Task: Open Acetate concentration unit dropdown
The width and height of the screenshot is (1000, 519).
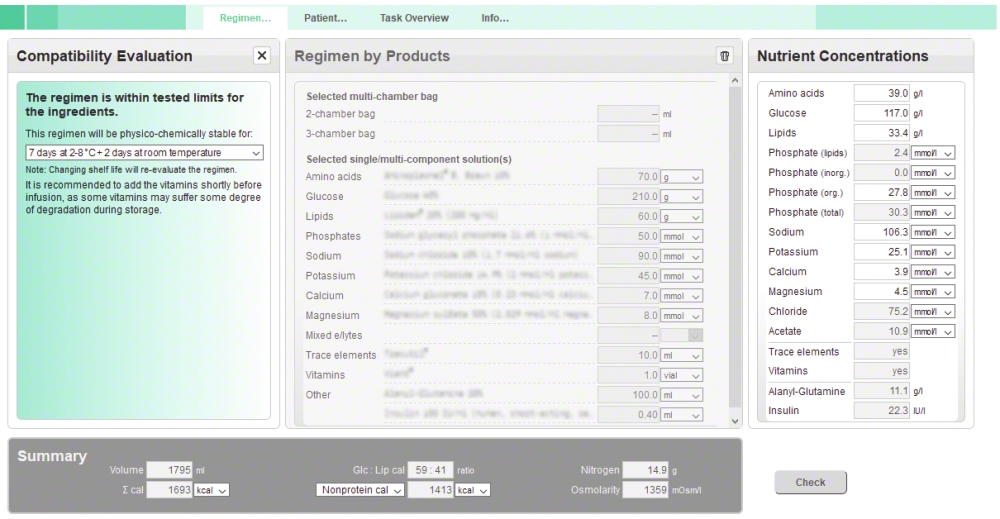Action: 932,331
